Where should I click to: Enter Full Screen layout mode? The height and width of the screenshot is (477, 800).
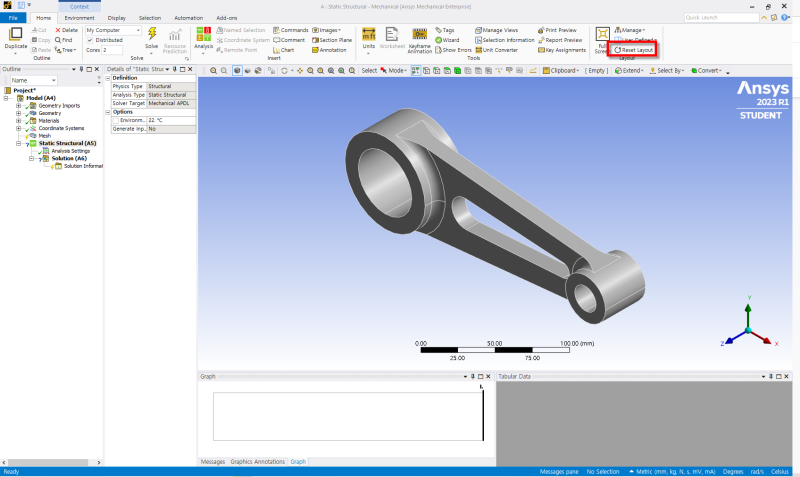click(x=602, y=34)
